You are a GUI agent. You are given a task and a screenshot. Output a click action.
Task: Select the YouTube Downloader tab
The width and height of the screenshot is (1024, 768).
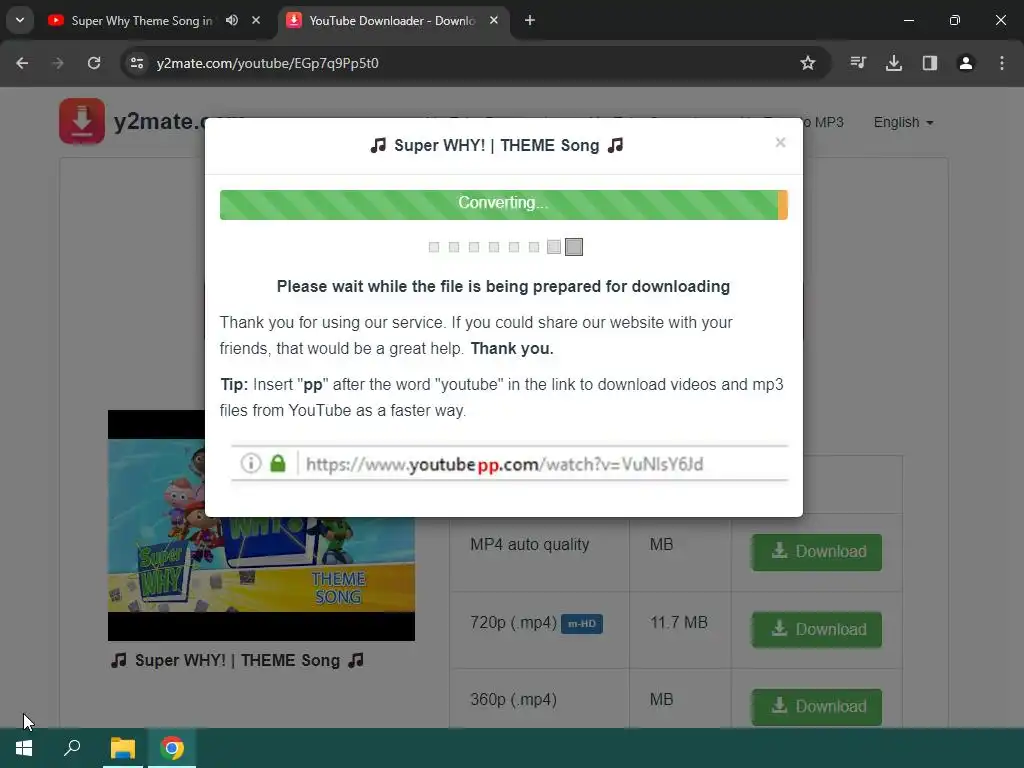click(x=392, y=21)
